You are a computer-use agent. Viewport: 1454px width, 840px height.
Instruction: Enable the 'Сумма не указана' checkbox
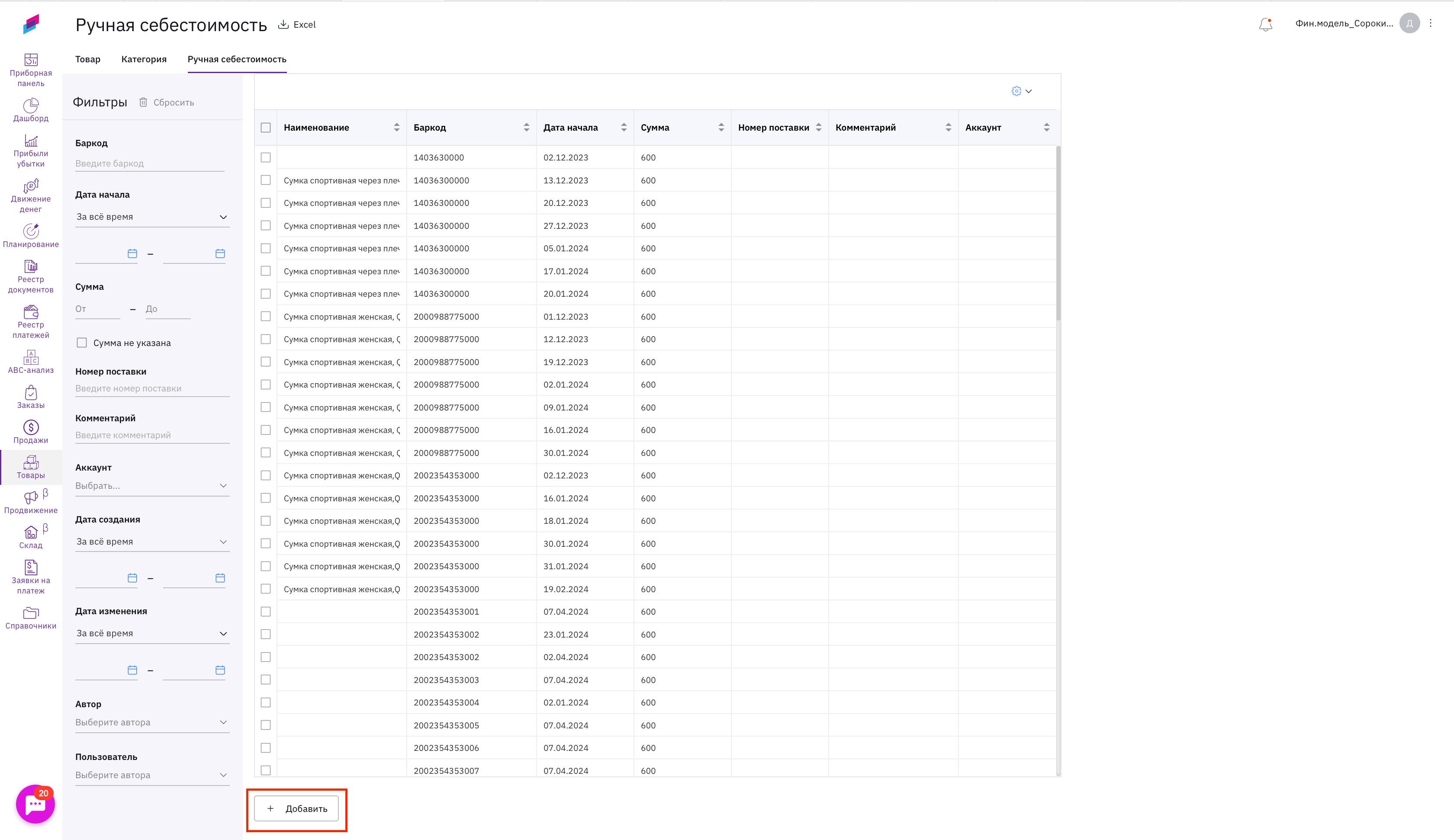(82, 343)
